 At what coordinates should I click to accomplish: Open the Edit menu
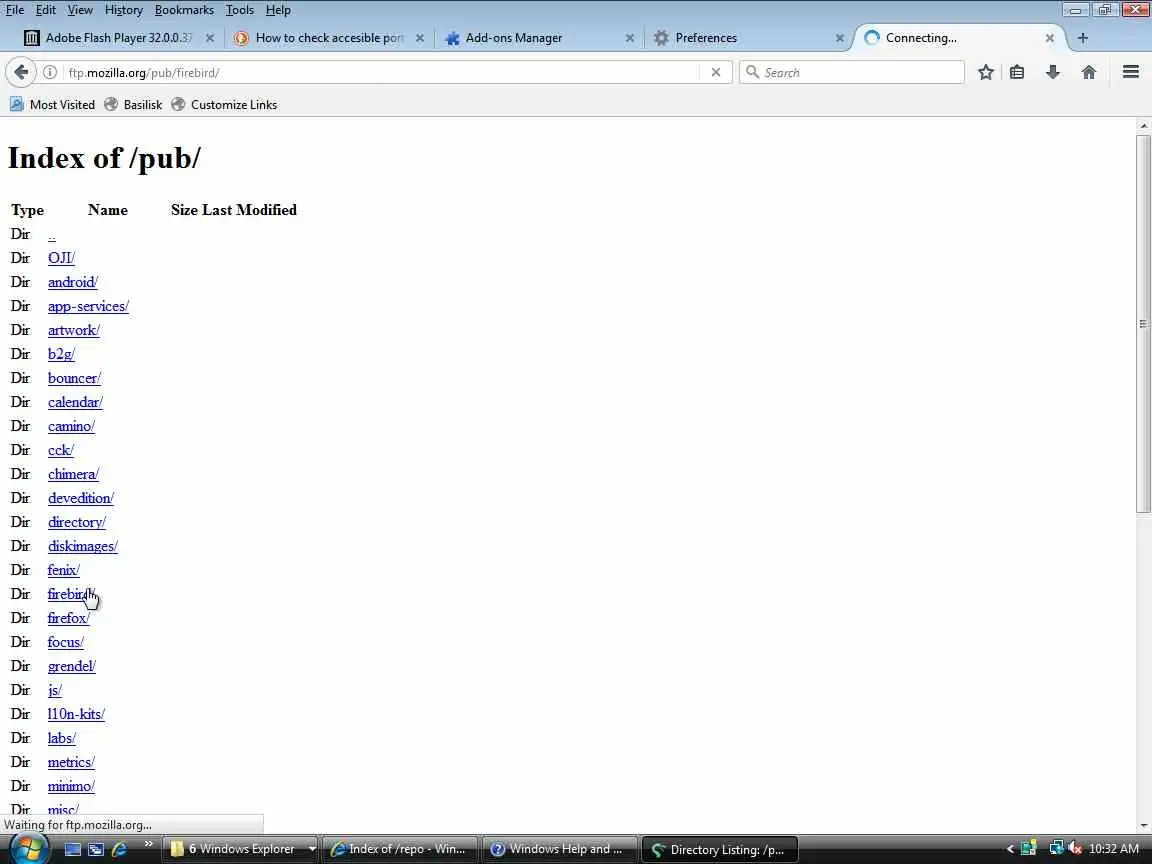coord(46,10)
